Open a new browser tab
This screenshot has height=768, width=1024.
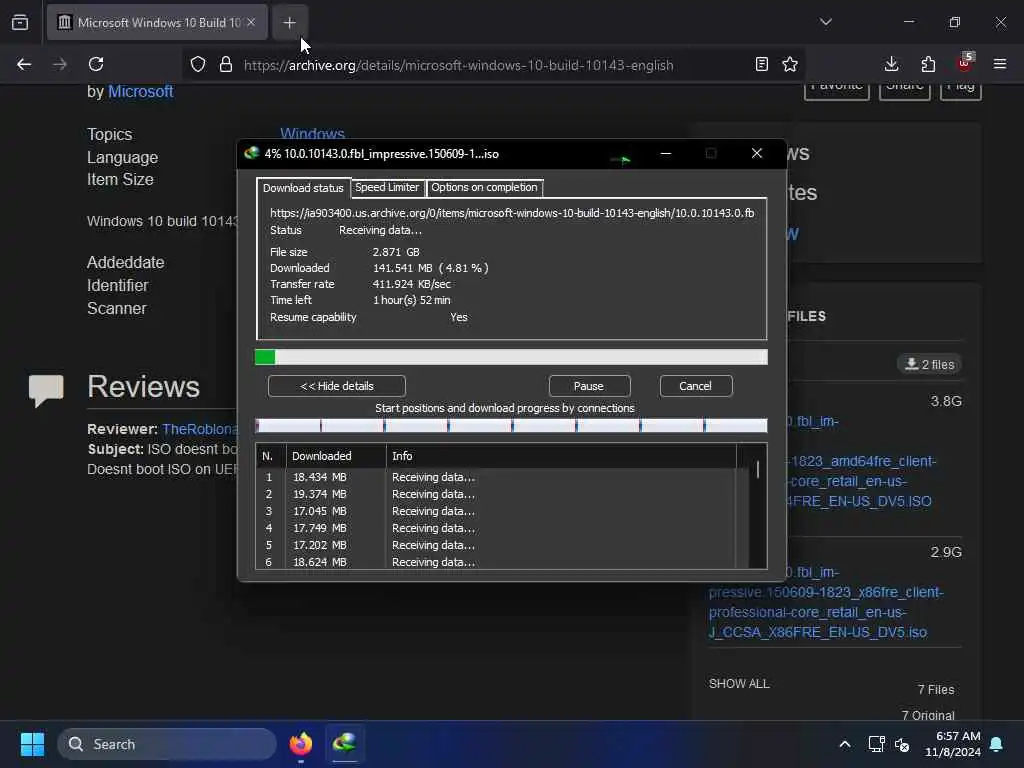(289, 22)
